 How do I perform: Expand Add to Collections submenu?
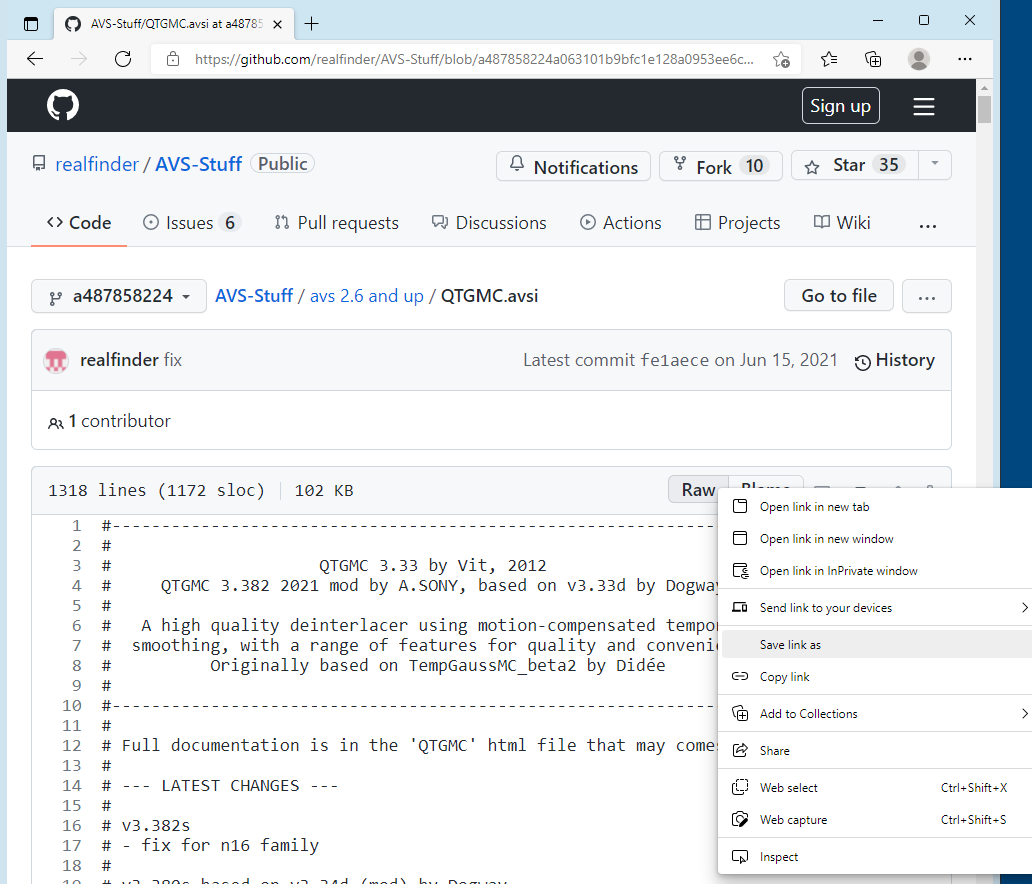875,714
